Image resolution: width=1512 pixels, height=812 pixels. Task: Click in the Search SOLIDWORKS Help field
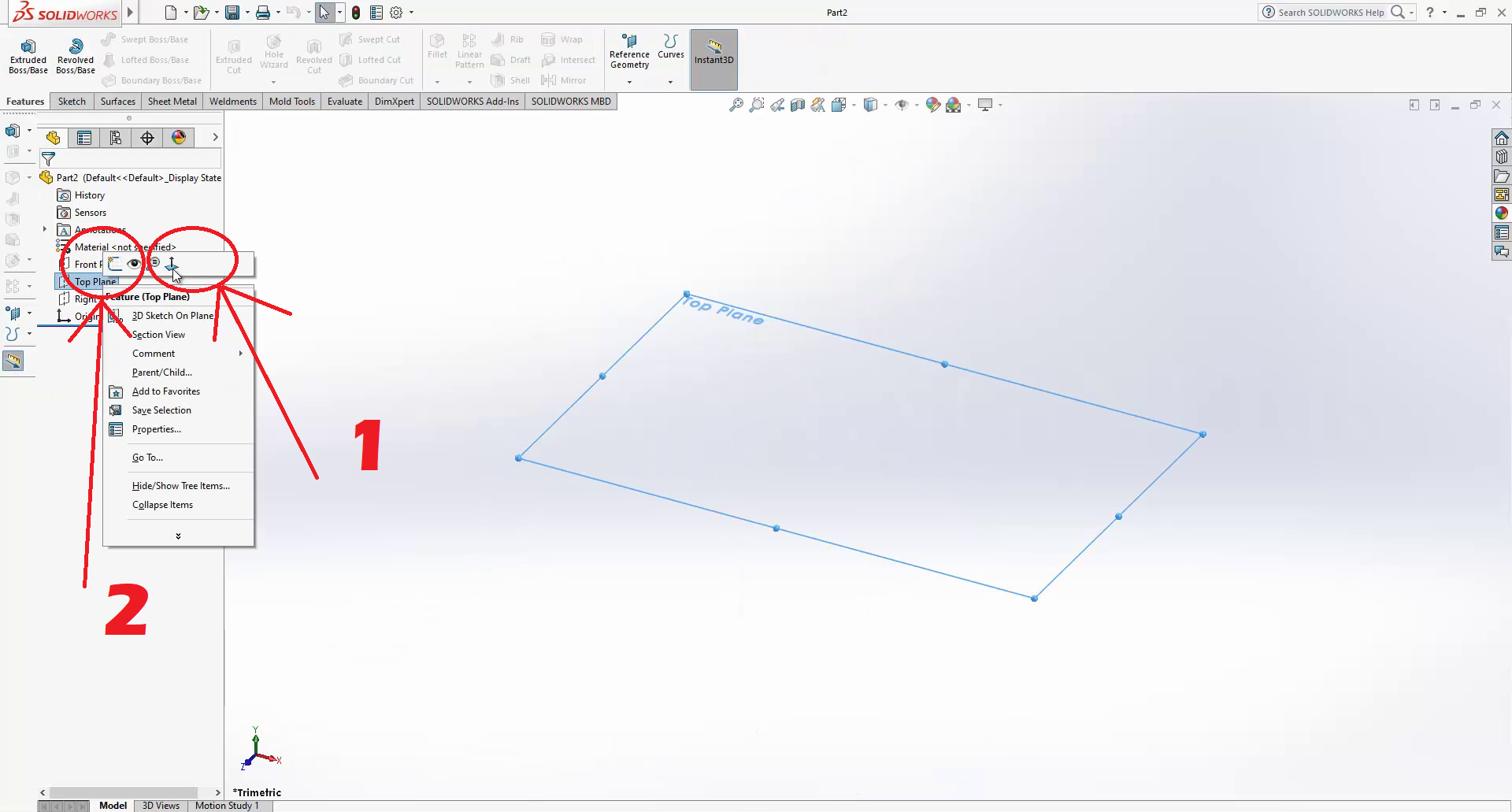[1331, 13]
